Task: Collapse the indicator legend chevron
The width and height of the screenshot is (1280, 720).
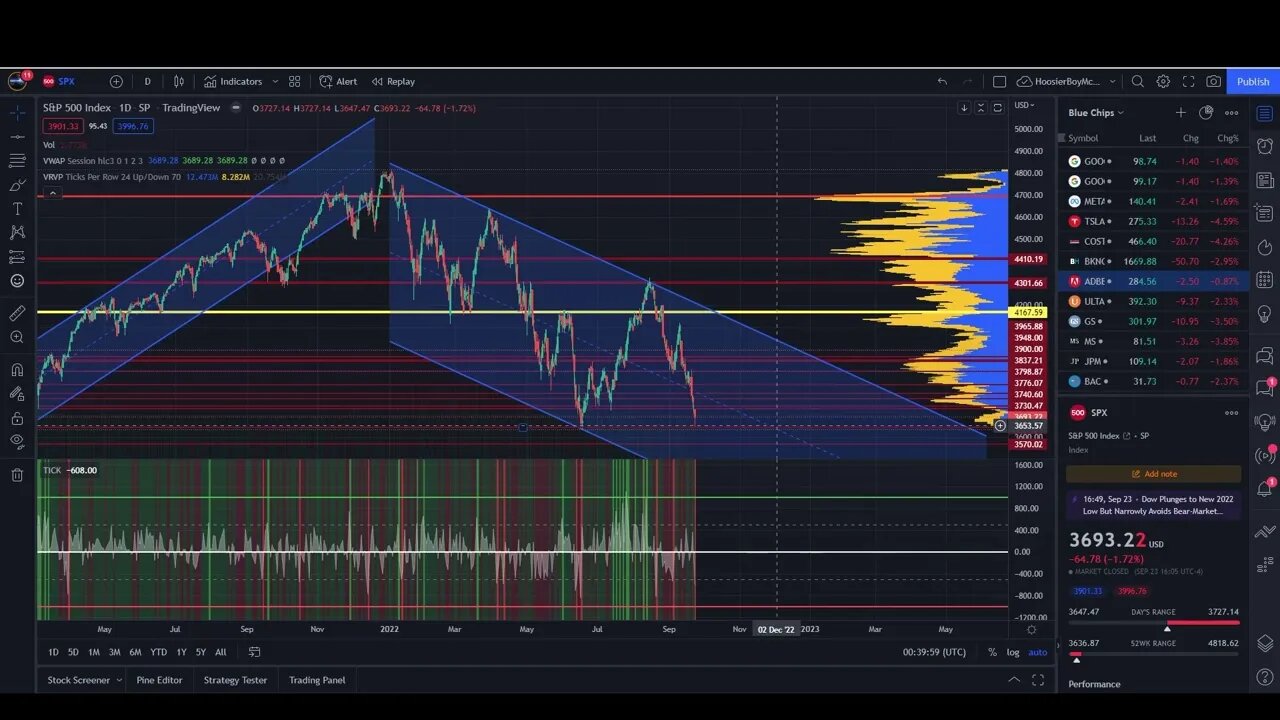Action: pos(53,193)
